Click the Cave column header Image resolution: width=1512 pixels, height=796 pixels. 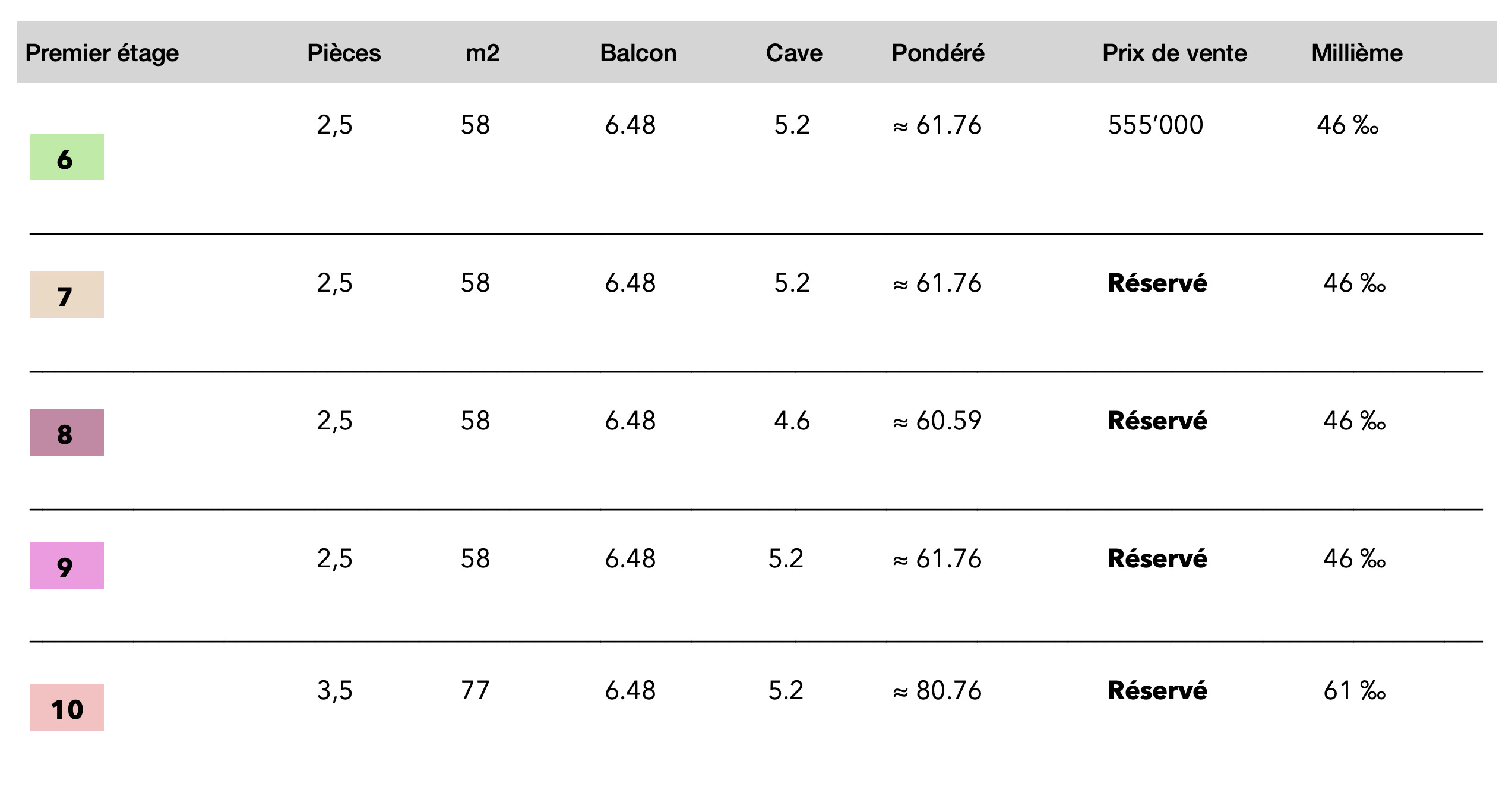coord(794,53)
